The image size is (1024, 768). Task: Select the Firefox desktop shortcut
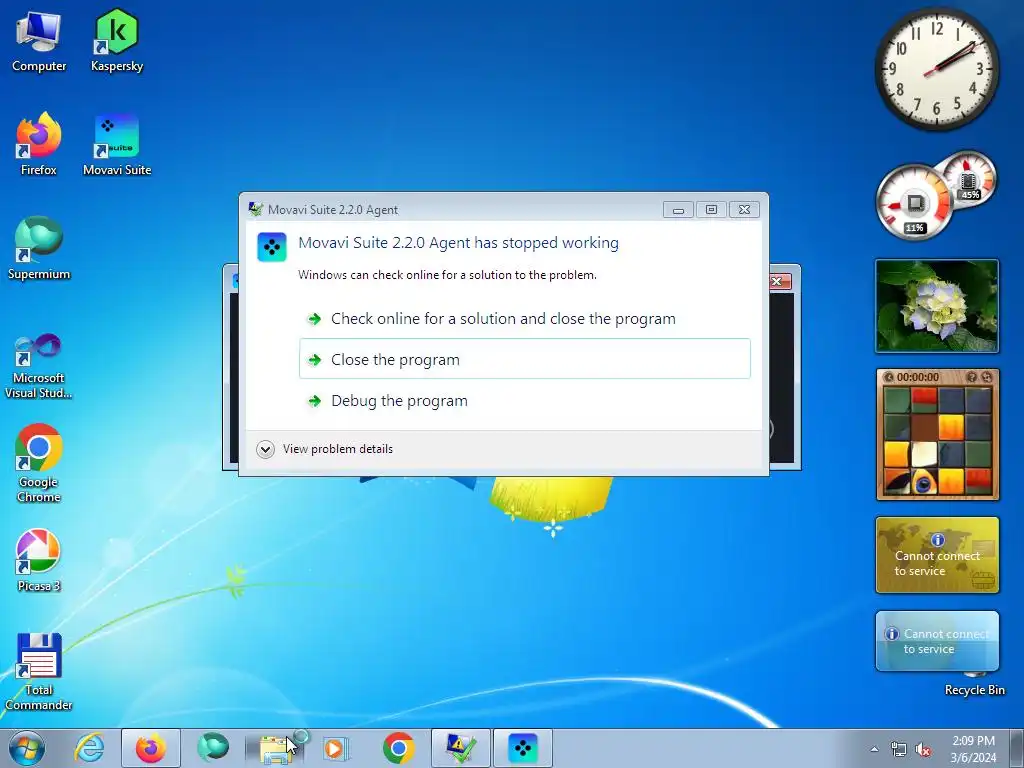39,144
